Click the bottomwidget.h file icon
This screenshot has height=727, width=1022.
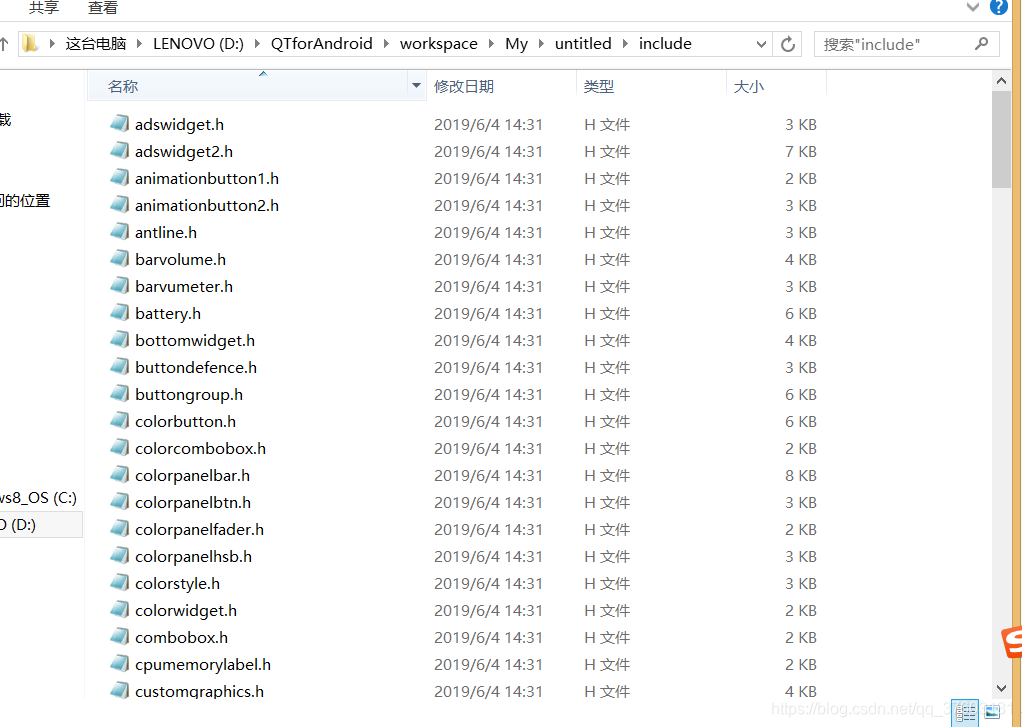(119, 340)
